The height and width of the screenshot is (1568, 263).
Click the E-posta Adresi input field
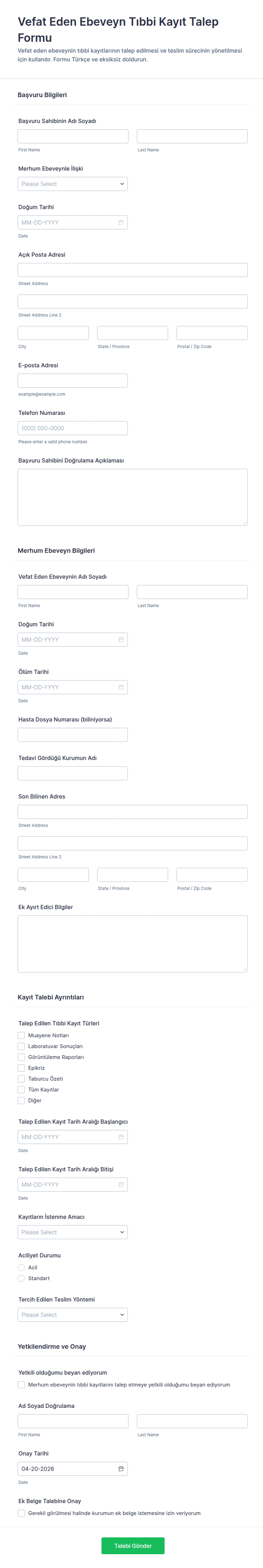[73, 380]
